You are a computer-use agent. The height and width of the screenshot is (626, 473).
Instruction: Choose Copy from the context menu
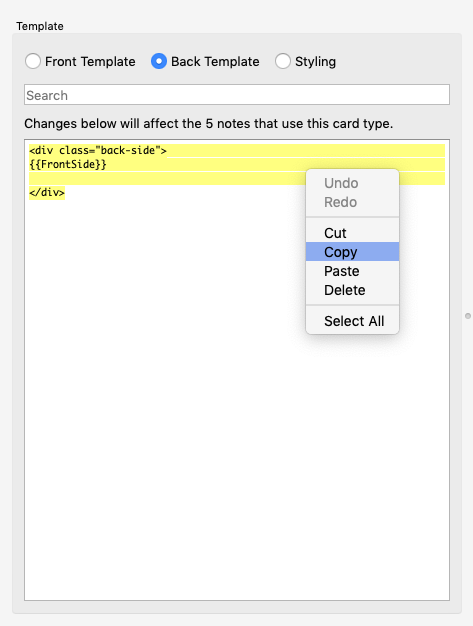tap(352, 252)
